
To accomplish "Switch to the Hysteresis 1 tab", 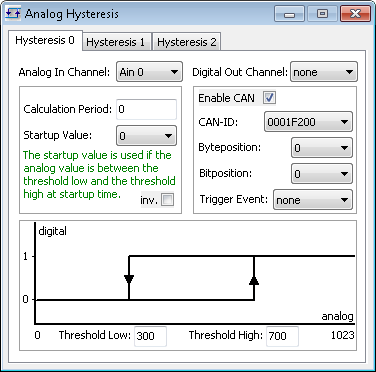I will point(116,42).
